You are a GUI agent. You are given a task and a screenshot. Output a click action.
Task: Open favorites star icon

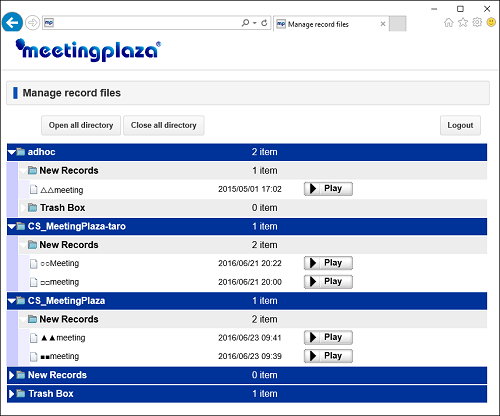click(x=463, y=22)
